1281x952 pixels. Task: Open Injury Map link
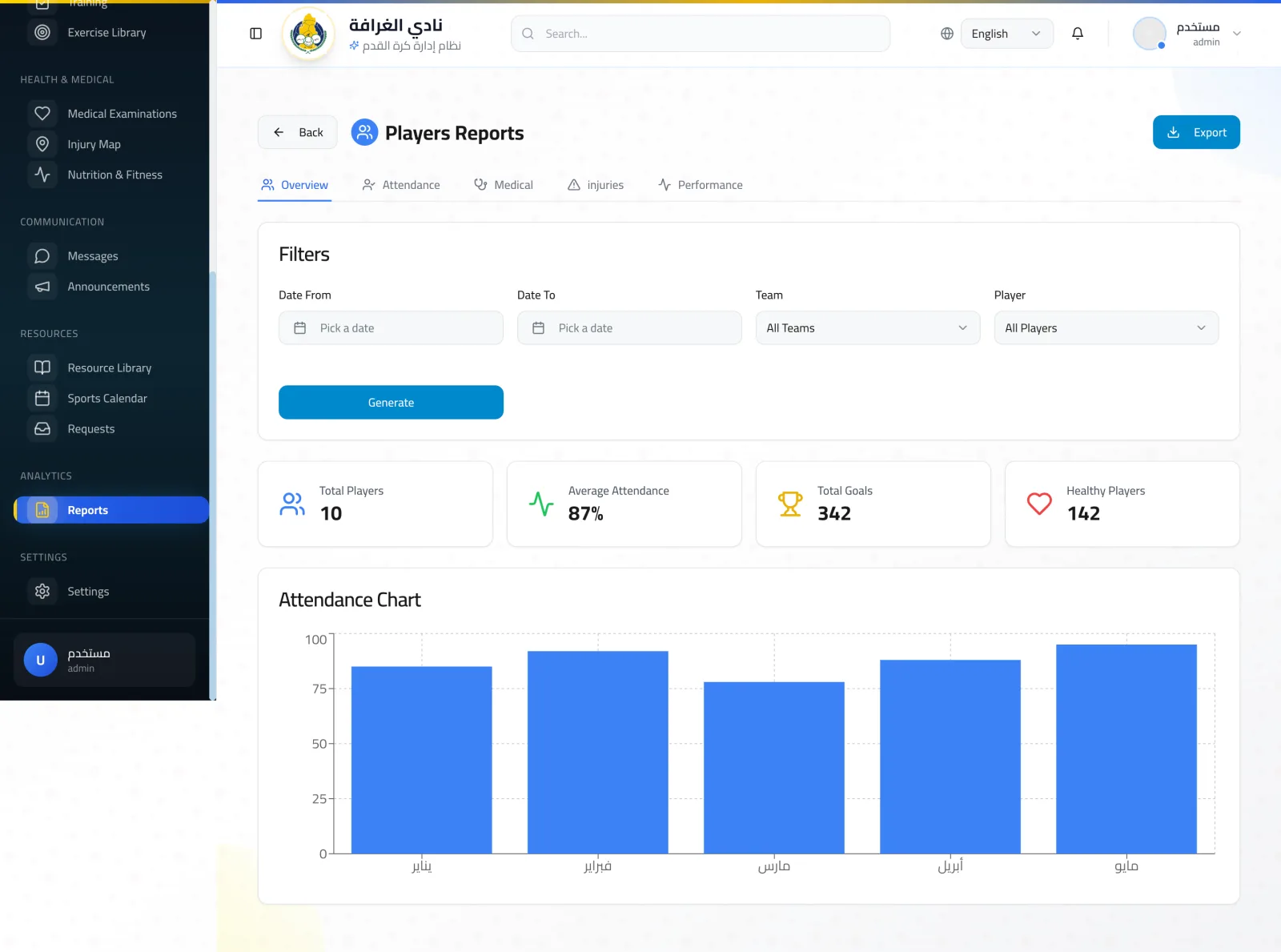pyautogui.click(x=94, y=144)
